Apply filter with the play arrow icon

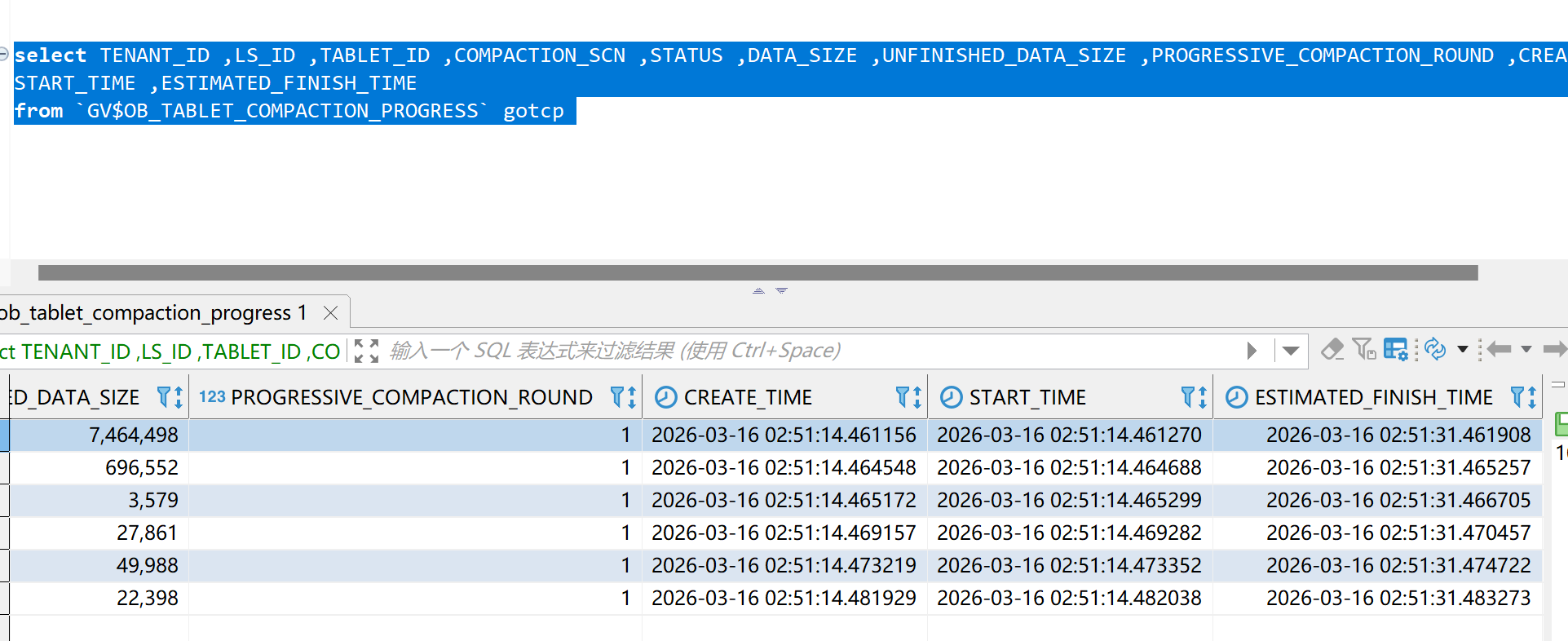[1252, 351]
